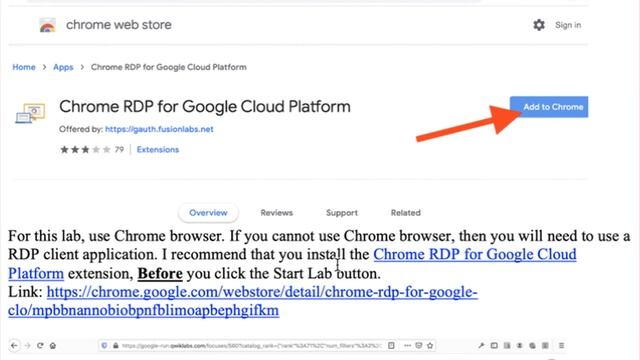Open the browser hamburger menu
The height and width of the screenshot is (360, 640).
click(561, 345)
